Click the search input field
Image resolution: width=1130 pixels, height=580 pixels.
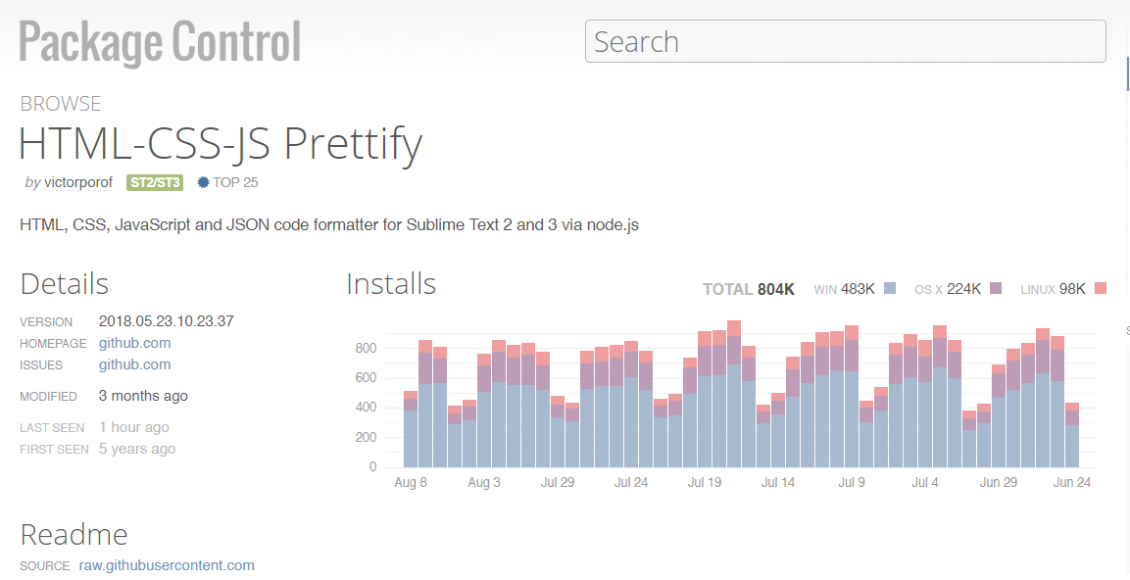(x=845, y=41)
